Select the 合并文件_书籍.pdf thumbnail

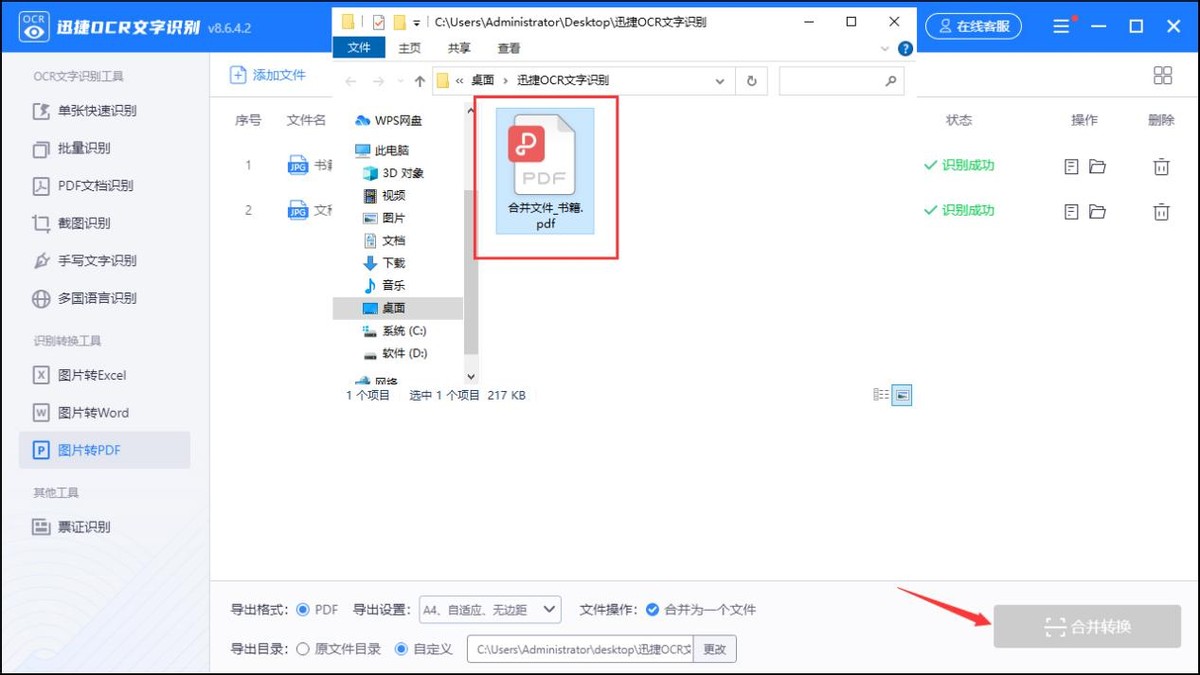545,170
